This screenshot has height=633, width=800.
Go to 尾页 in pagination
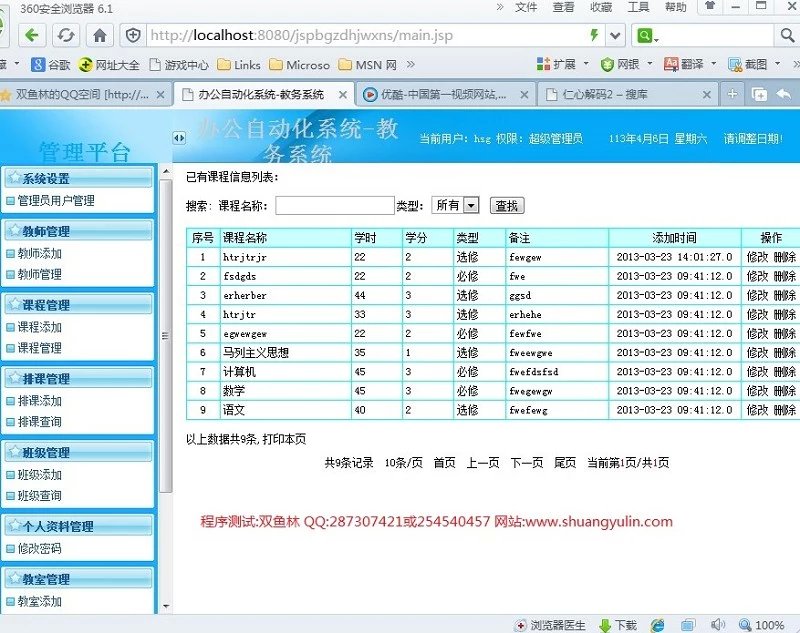click(565, 463)
